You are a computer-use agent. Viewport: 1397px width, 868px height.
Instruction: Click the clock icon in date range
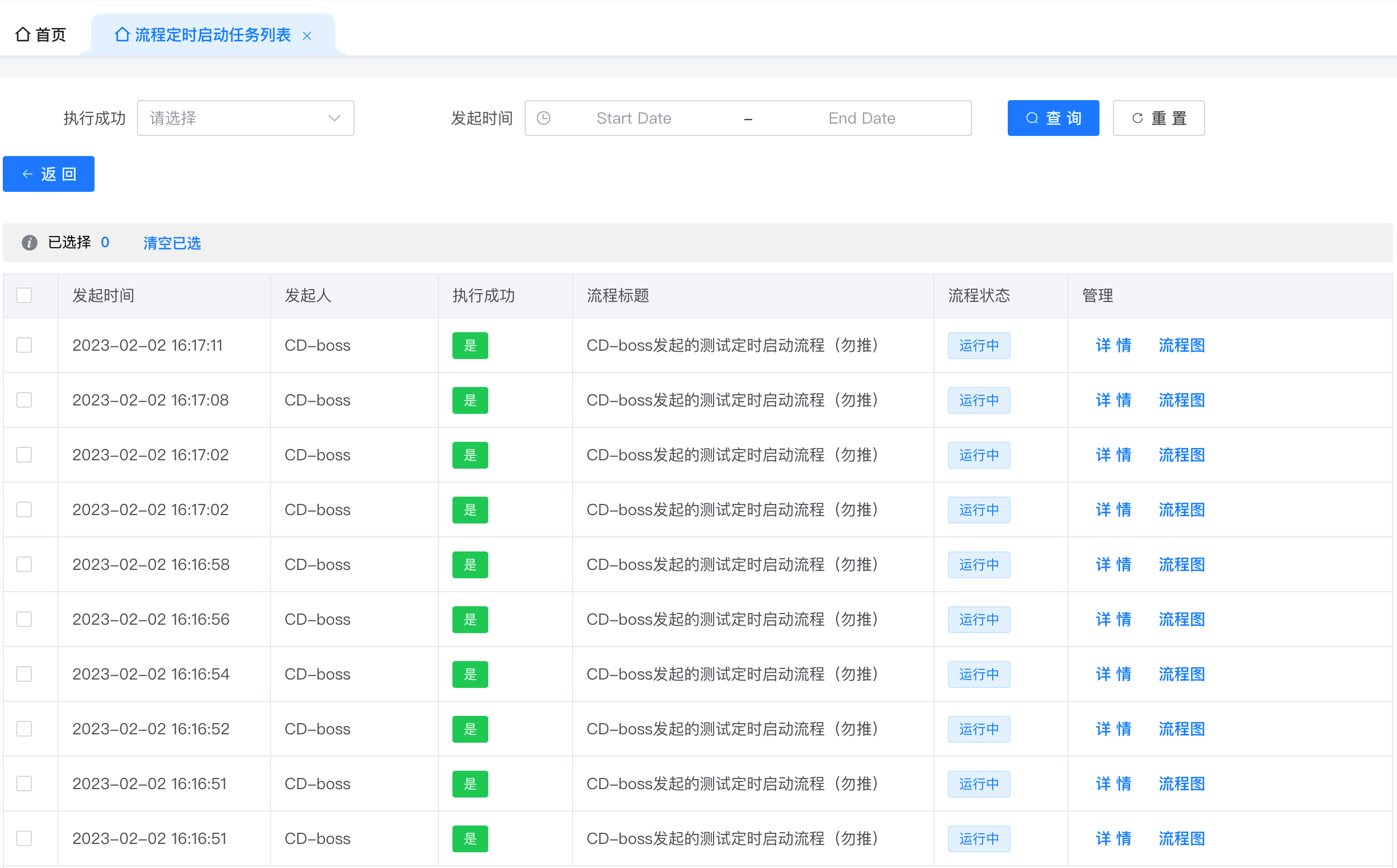tap(543, 118)
